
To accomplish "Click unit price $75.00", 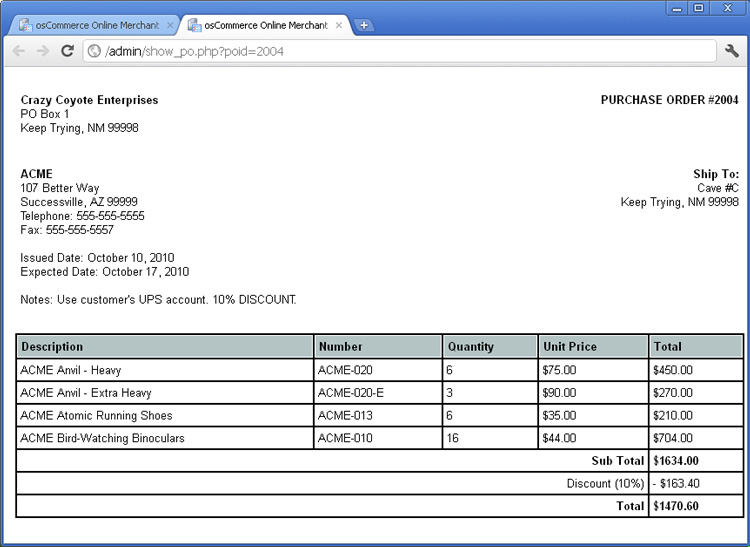I will pyautogui.click(x=559, y=370).
